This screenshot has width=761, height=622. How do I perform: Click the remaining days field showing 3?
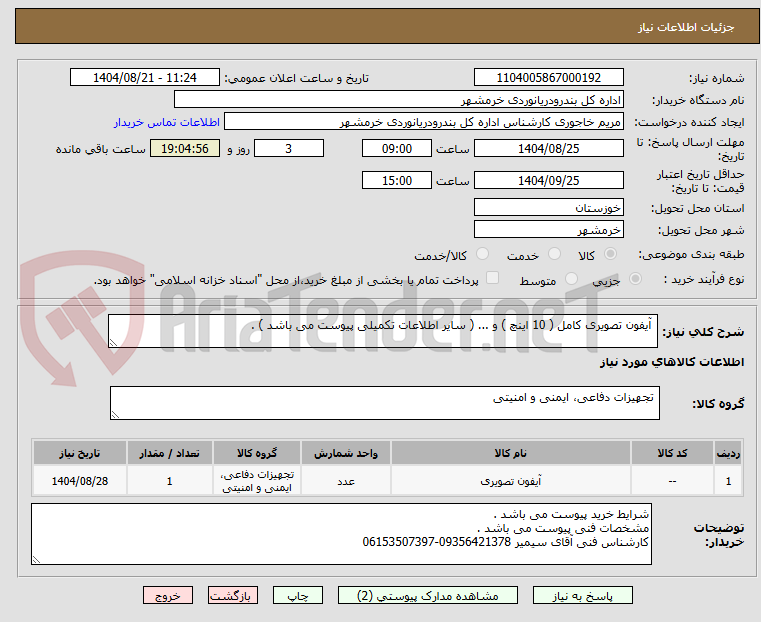(289, 148)
